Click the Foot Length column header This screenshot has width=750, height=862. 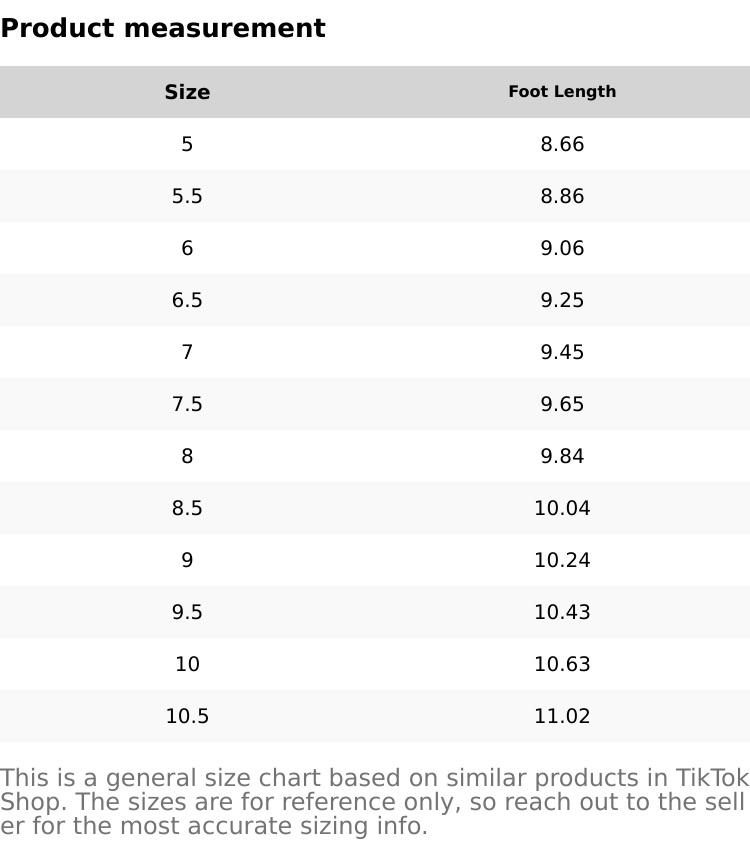[562, 92]
